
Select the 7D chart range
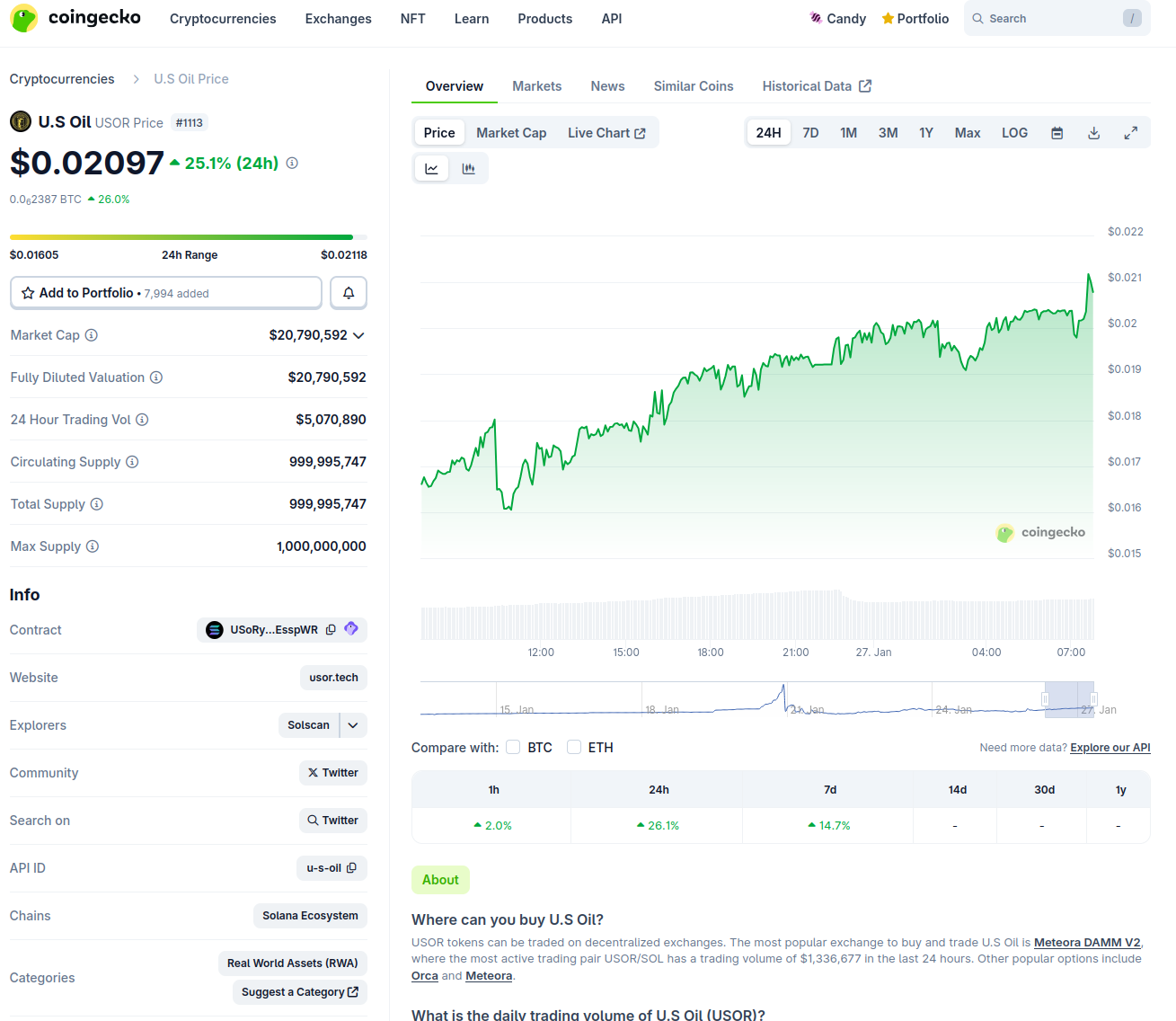pos(810,133)
